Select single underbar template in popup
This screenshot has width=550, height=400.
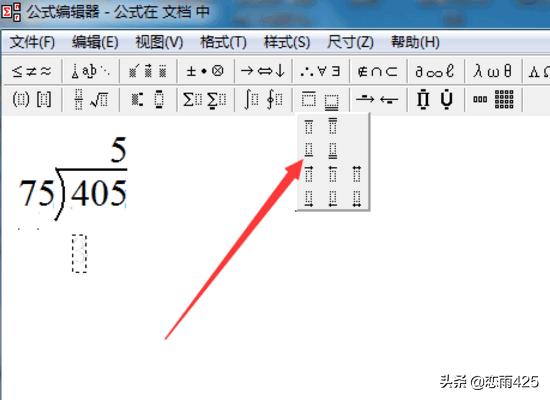[x=309, y=149]
